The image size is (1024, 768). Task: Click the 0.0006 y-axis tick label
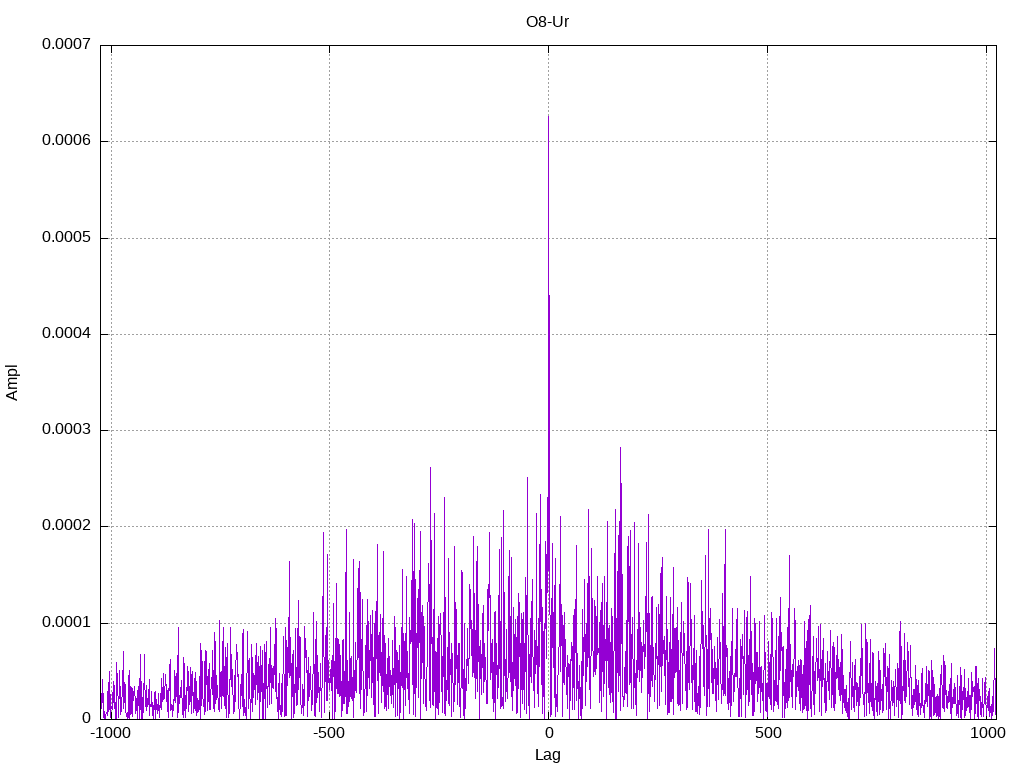click(x=66, y=140)
